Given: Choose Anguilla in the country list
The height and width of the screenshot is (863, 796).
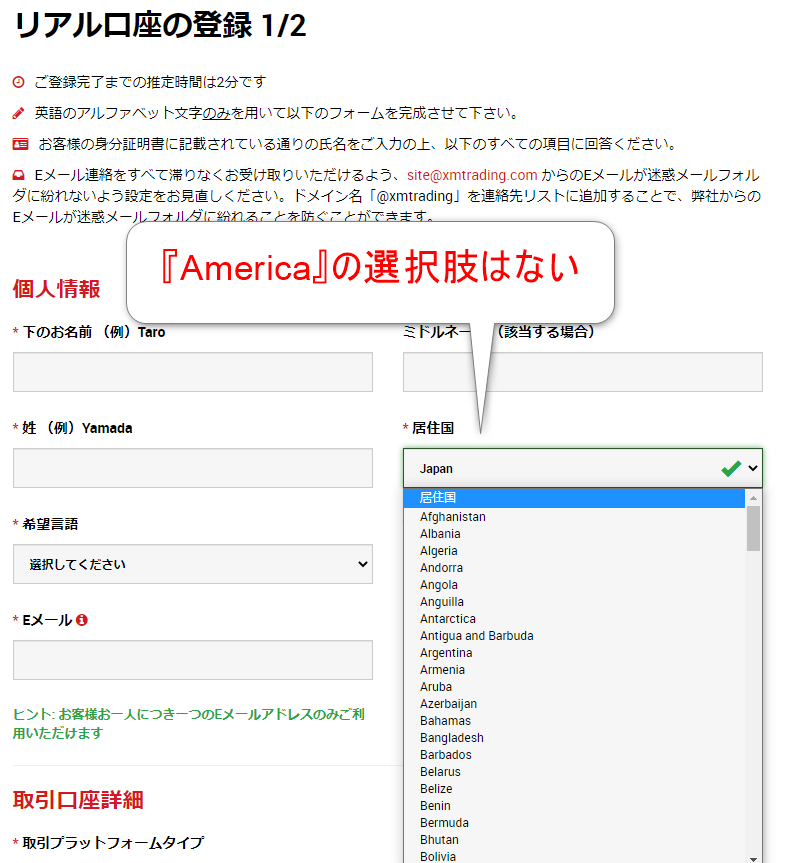Looking at the screenshot, I should (574, 602).
